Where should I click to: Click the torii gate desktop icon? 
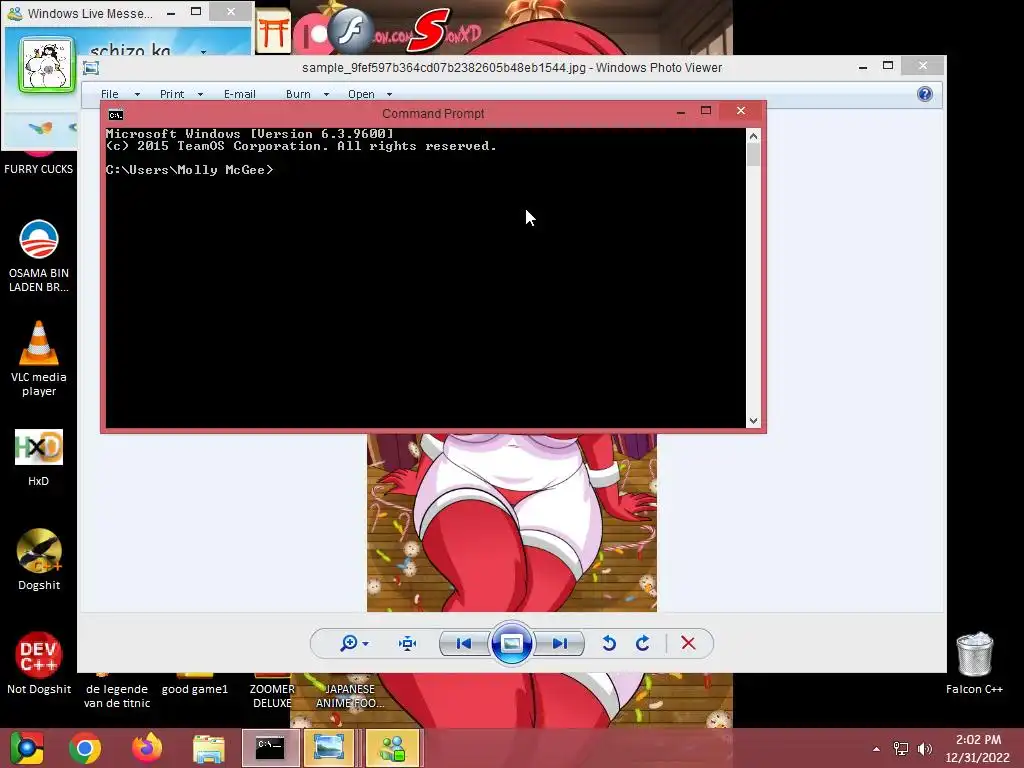(272, 31)
